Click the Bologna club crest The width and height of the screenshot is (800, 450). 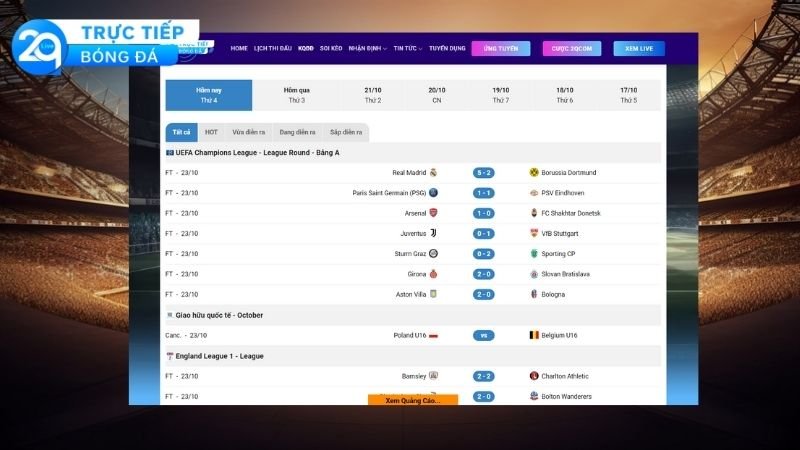point(534,294)
